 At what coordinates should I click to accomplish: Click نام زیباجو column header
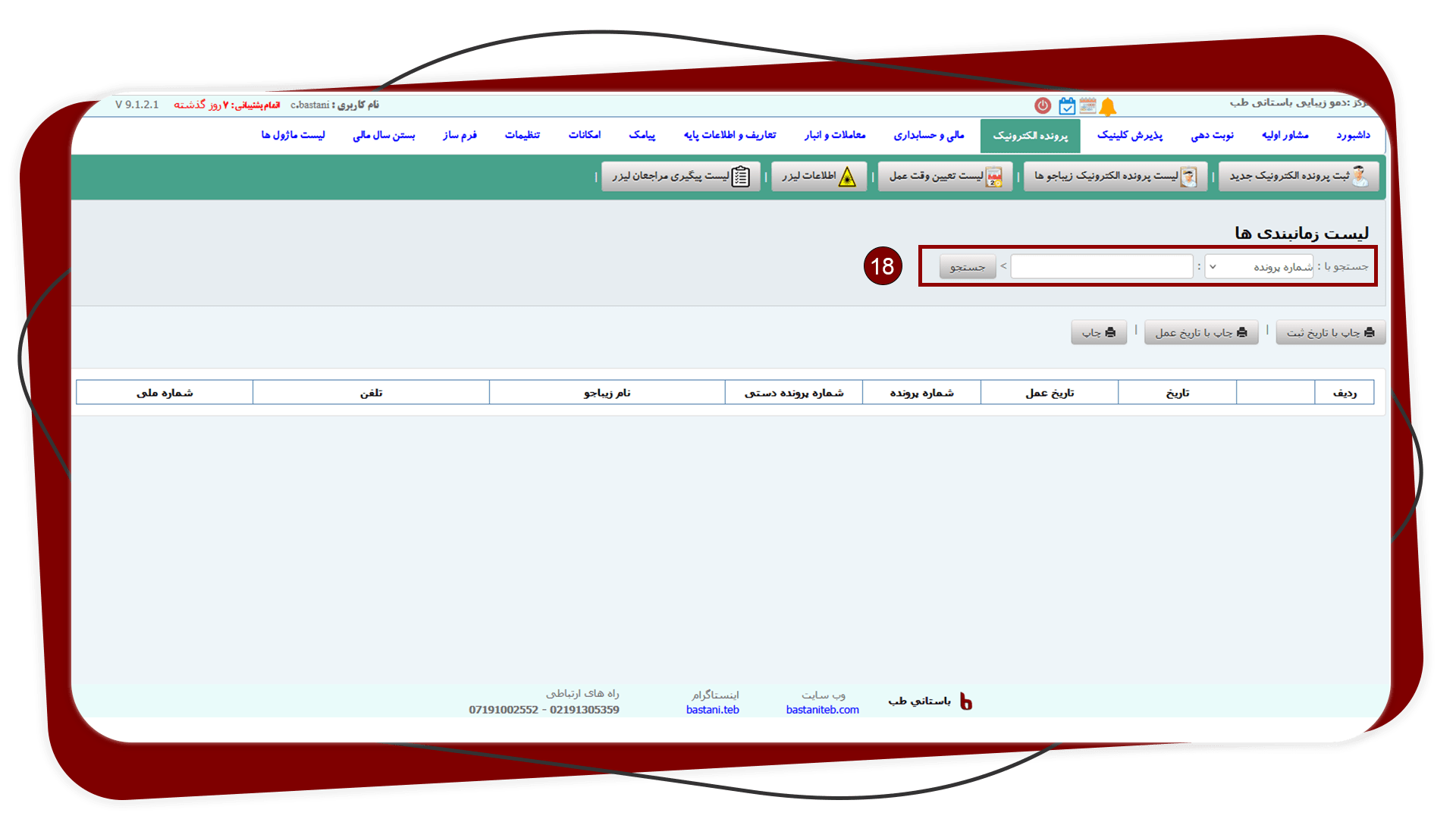[607, 392]
